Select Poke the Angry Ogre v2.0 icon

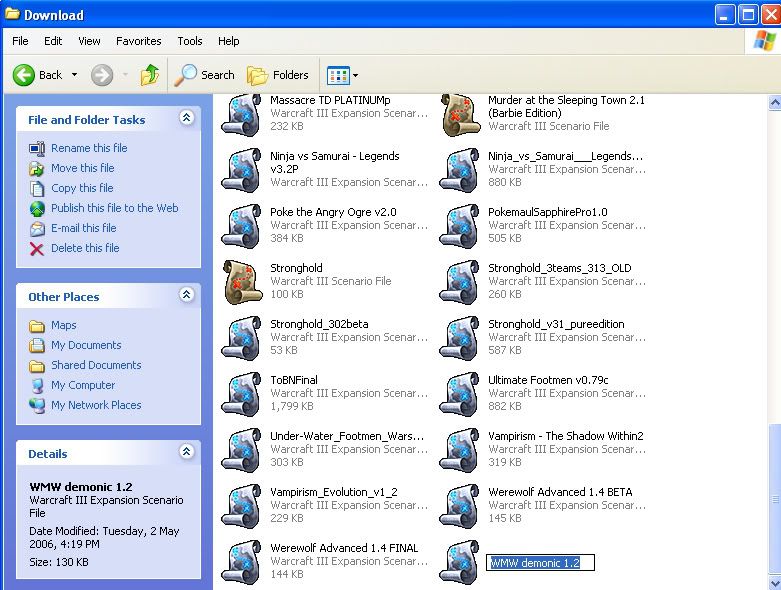[x=242, y=226]
